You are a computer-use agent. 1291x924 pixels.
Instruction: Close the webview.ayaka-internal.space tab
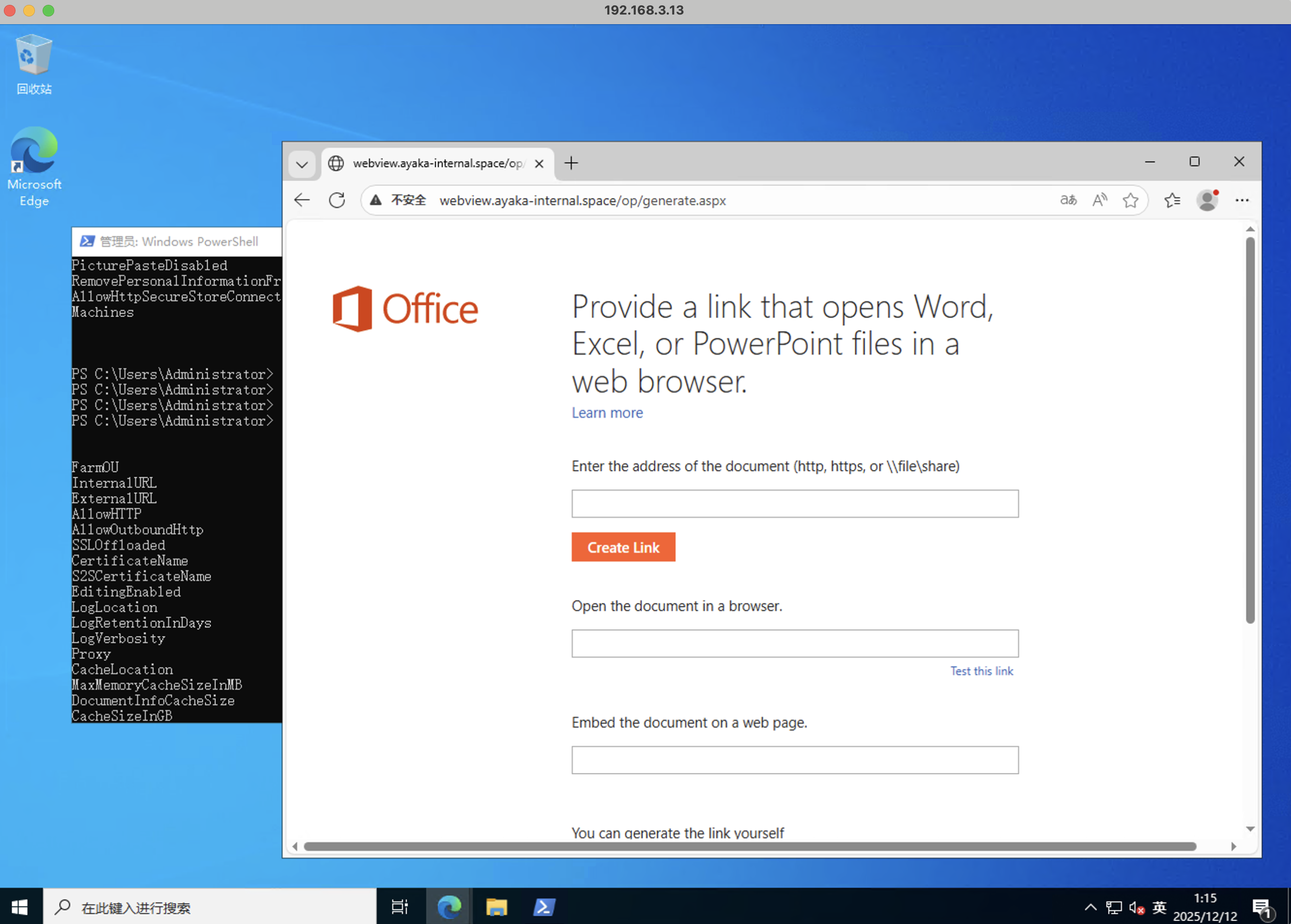click(539, 164)
